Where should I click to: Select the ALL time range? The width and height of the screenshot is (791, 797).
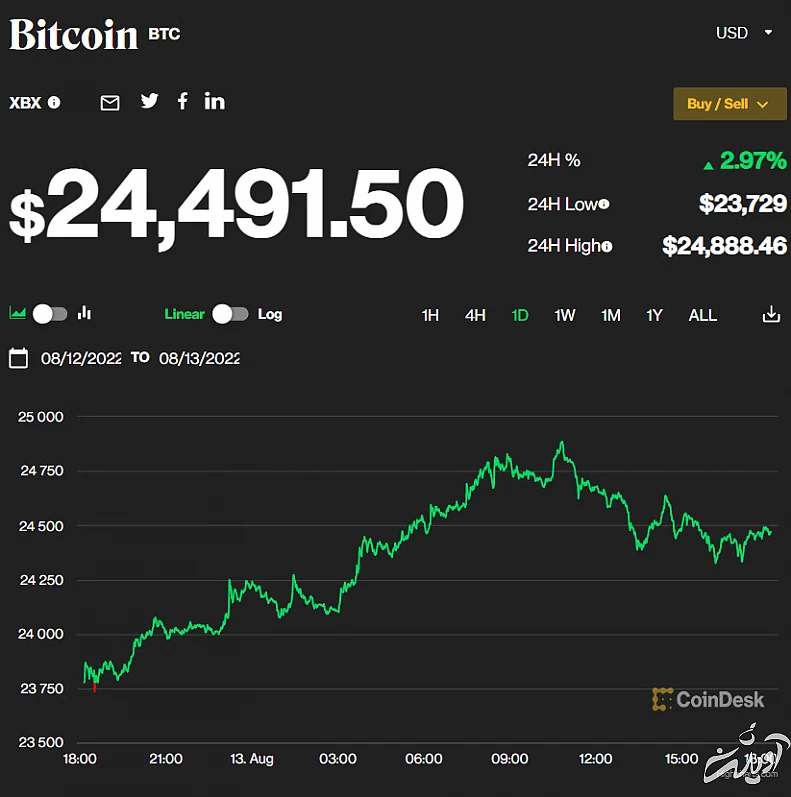(x=703, y=315)
